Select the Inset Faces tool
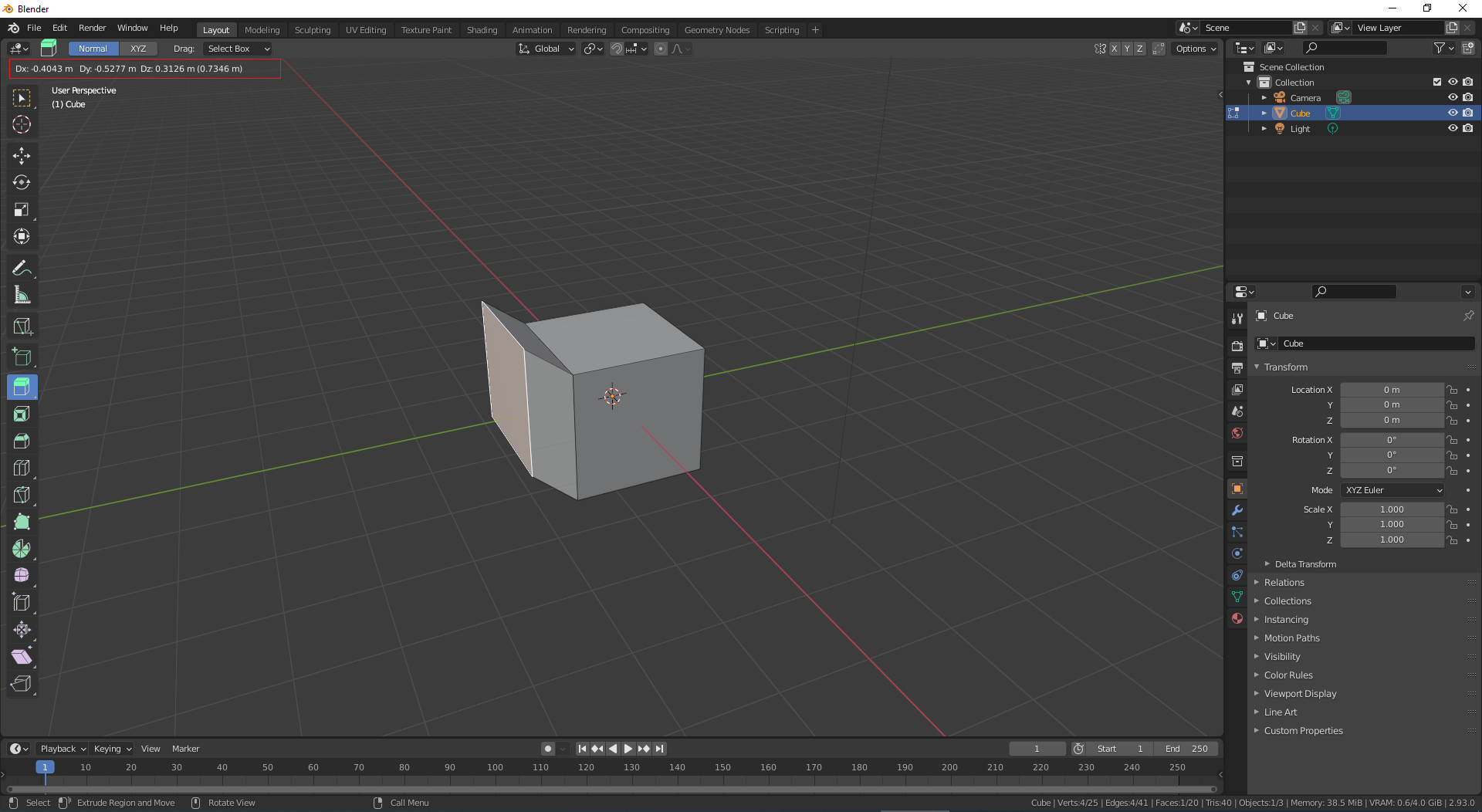The width and height of the screenshot is (1482, 812). [22, 414]
